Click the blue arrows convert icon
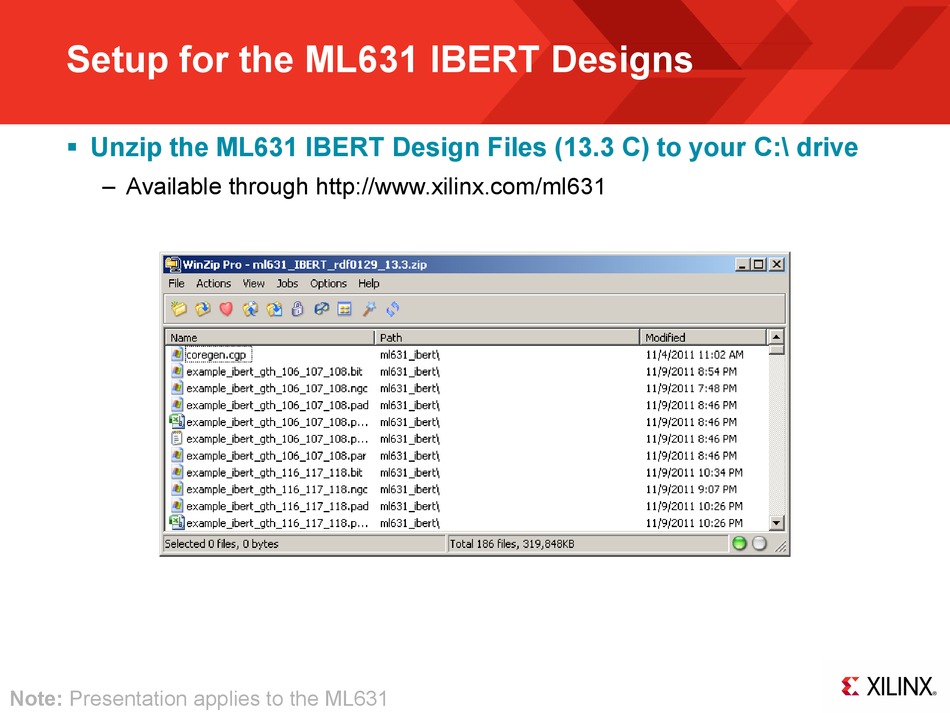 coord(392,309)
